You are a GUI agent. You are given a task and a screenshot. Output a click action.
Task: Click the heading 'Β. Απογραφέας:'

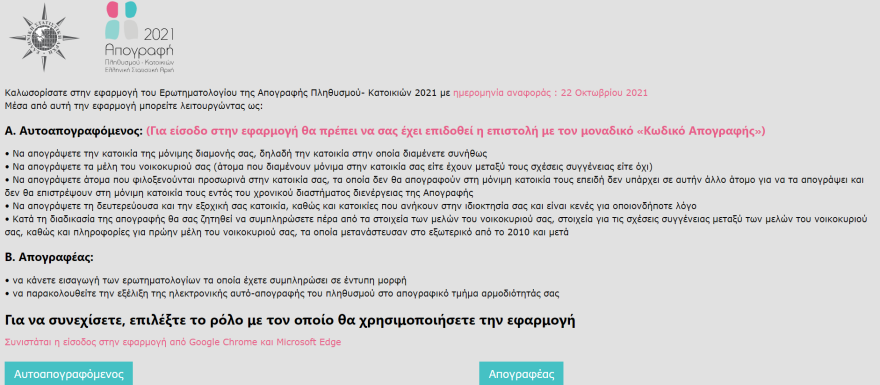coord(49,258)
